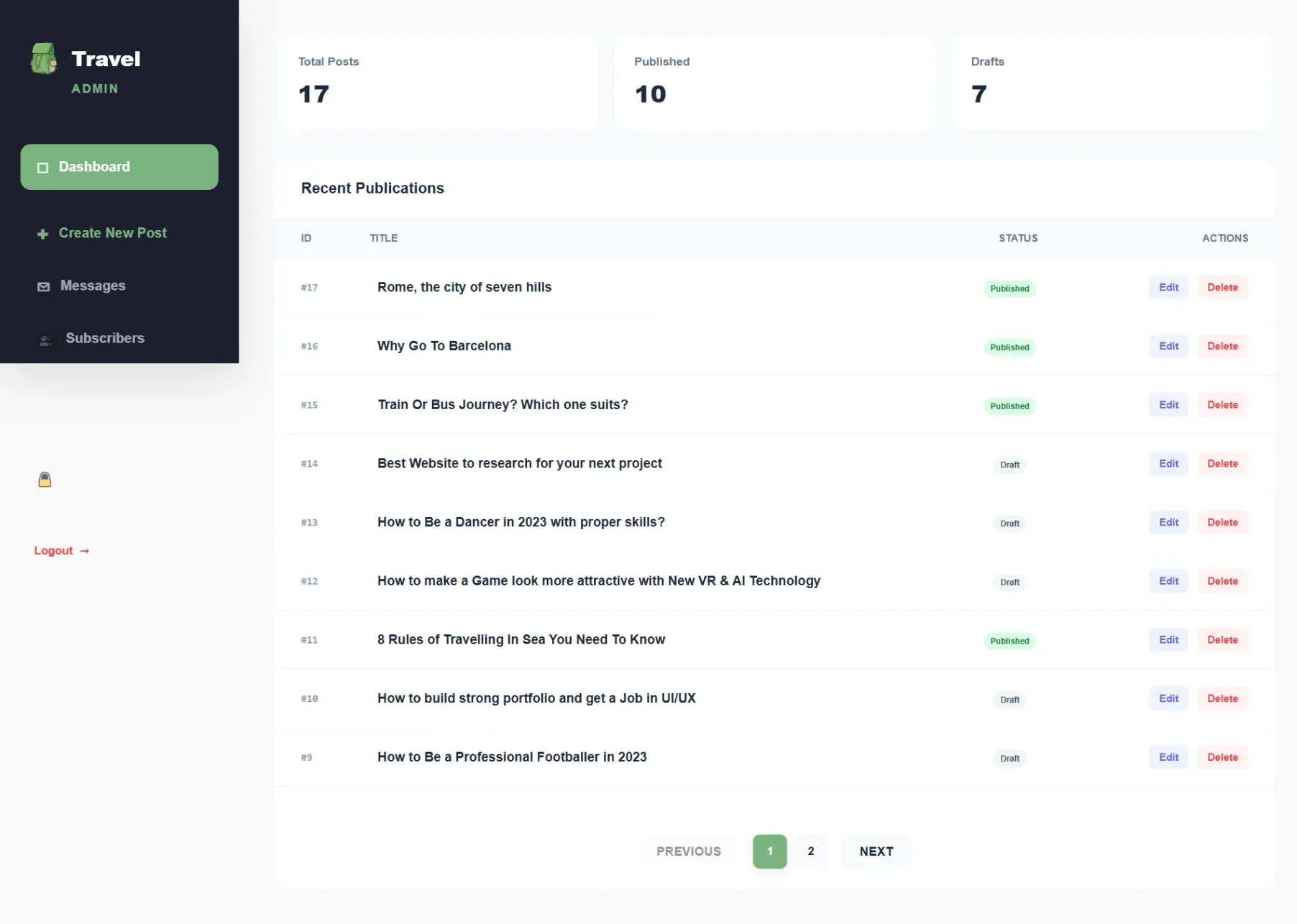Screen dimensions: 1297x924
Task: Edit post Rome, the city of seven hills
Action: pos(1168,288)
